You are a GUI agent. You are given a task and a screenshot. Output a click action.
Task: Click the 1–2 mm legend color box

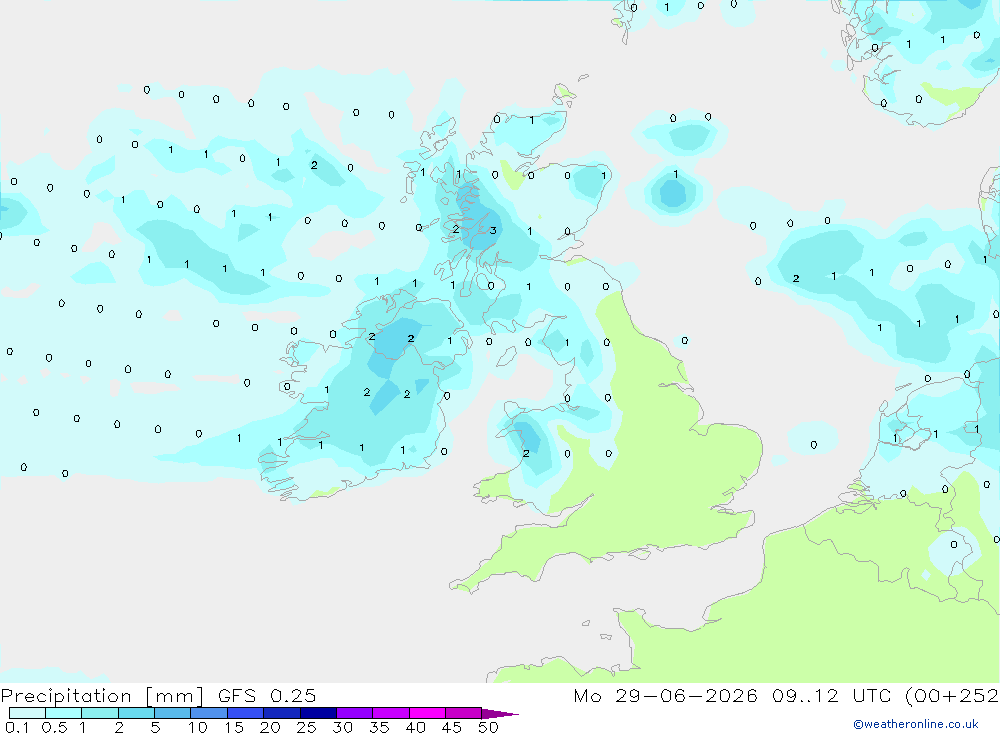(x=99, y=713)
